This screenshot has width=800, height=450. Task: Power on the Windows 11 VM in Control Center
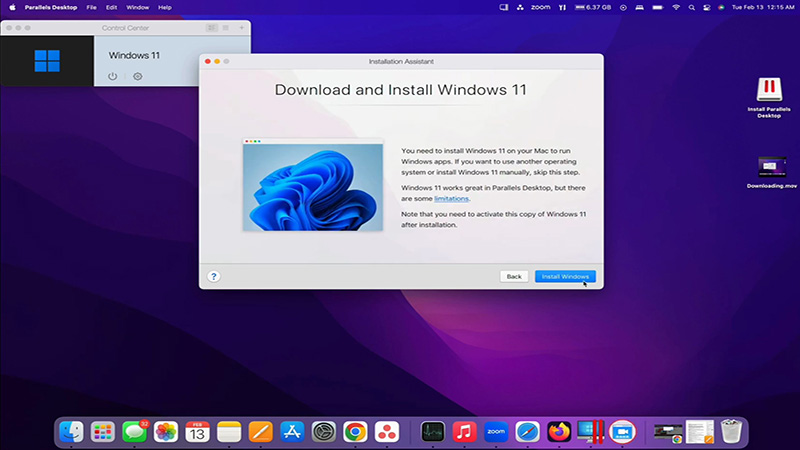point(113,76)
